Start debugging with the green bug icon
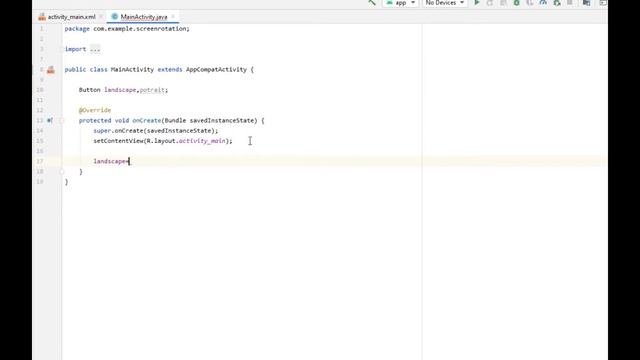Viewport: 640px width, 360px height. click(x=516, y=2)
